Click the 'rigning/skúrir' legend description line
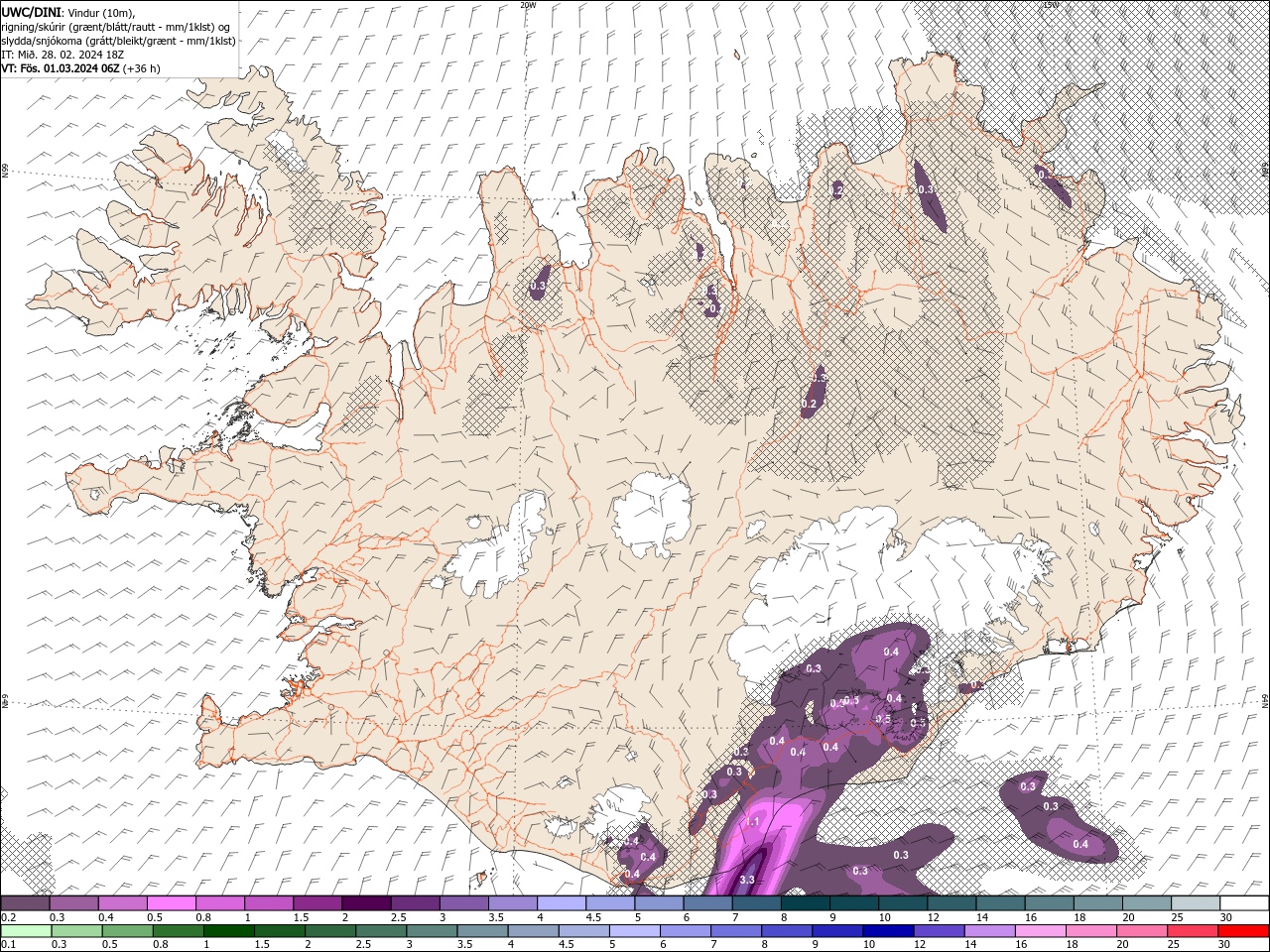Screen dimensions: 1270x952 [x=115, y=26]
